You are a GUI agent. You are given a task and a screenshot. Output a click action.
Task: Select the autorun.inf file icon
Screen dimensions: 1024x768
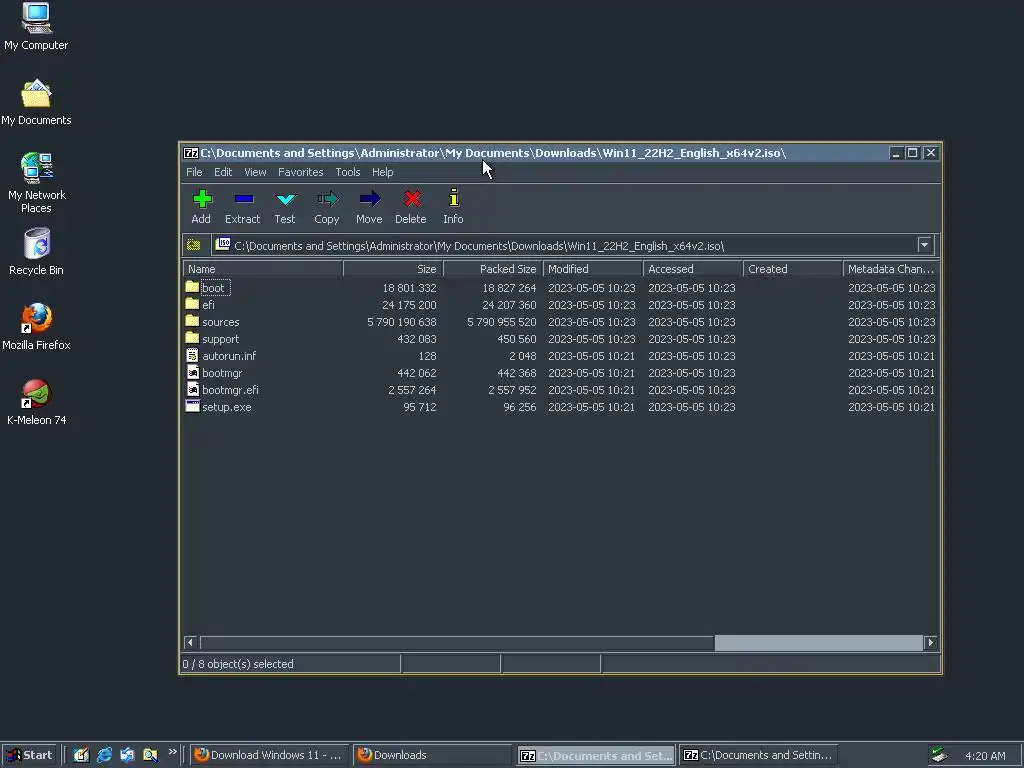tap(192, 355)
